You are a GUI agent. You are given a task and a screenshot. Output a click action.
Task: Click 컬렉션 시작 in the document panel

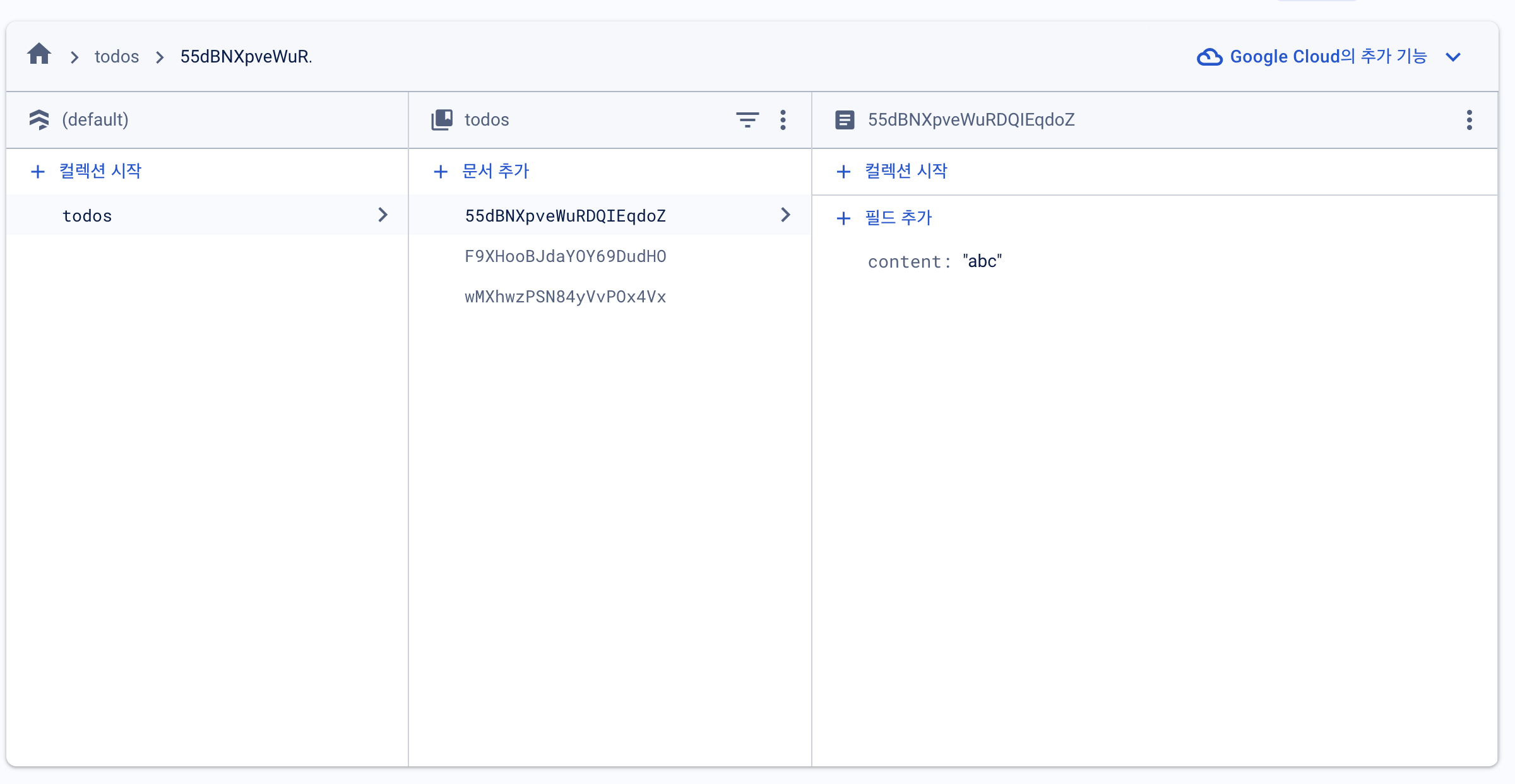[905, 171]
